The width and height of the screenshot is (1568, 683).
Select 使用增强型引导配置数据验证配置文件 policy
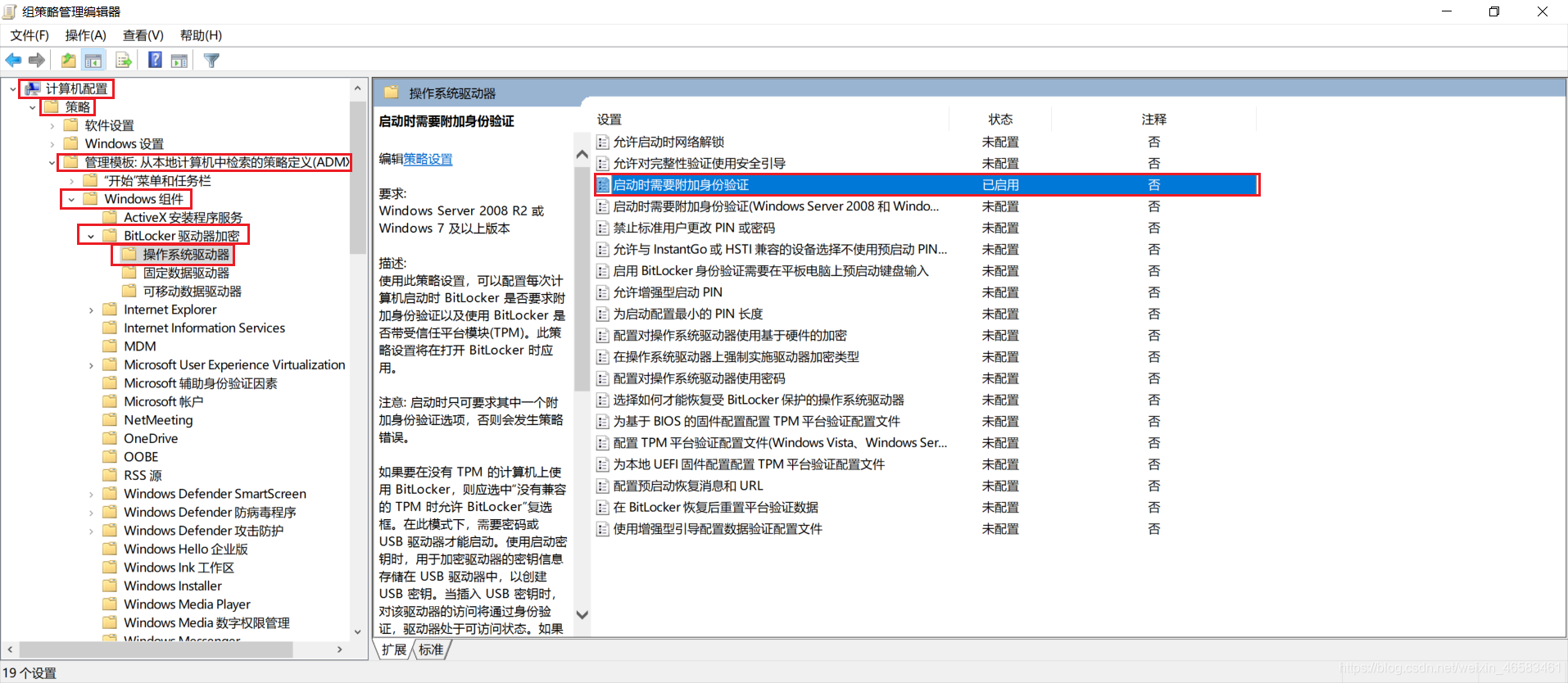(x=718, y=529)
